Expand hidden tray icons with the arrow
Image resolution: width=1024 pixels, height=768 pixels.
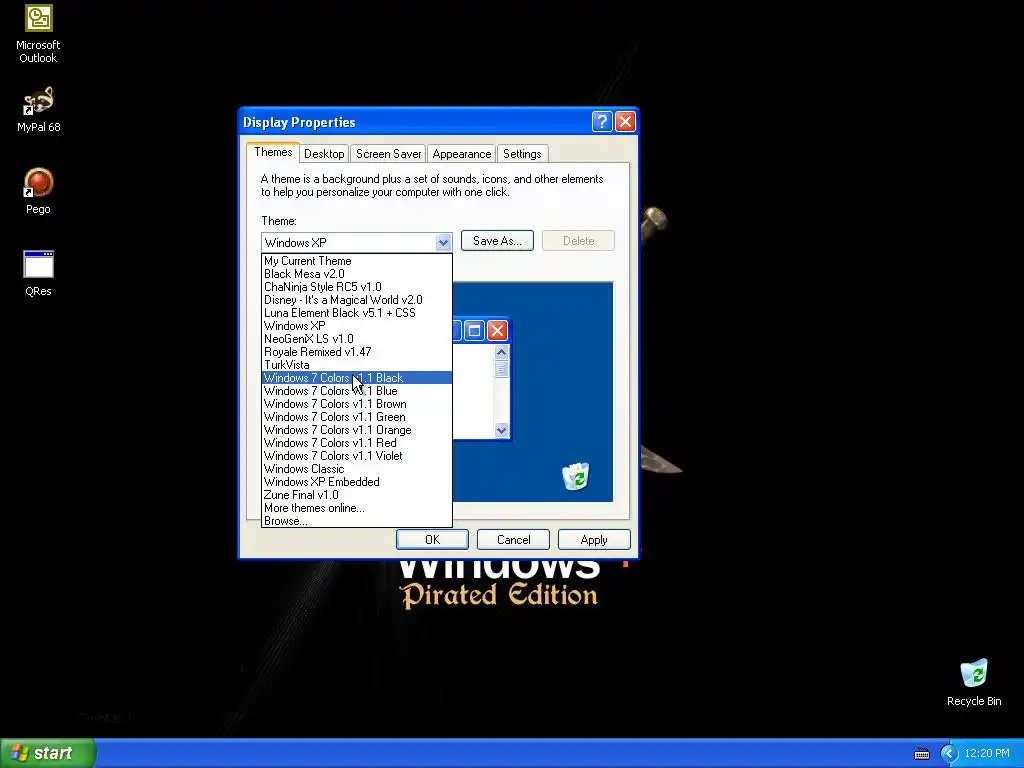(x=949, y=754)
